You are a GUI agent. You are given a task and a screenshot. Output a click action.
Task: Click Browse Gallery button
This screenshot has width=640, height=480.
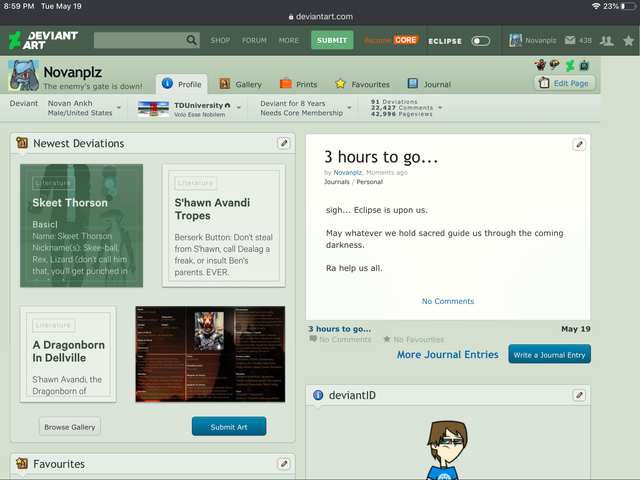(x=70, y=427)
